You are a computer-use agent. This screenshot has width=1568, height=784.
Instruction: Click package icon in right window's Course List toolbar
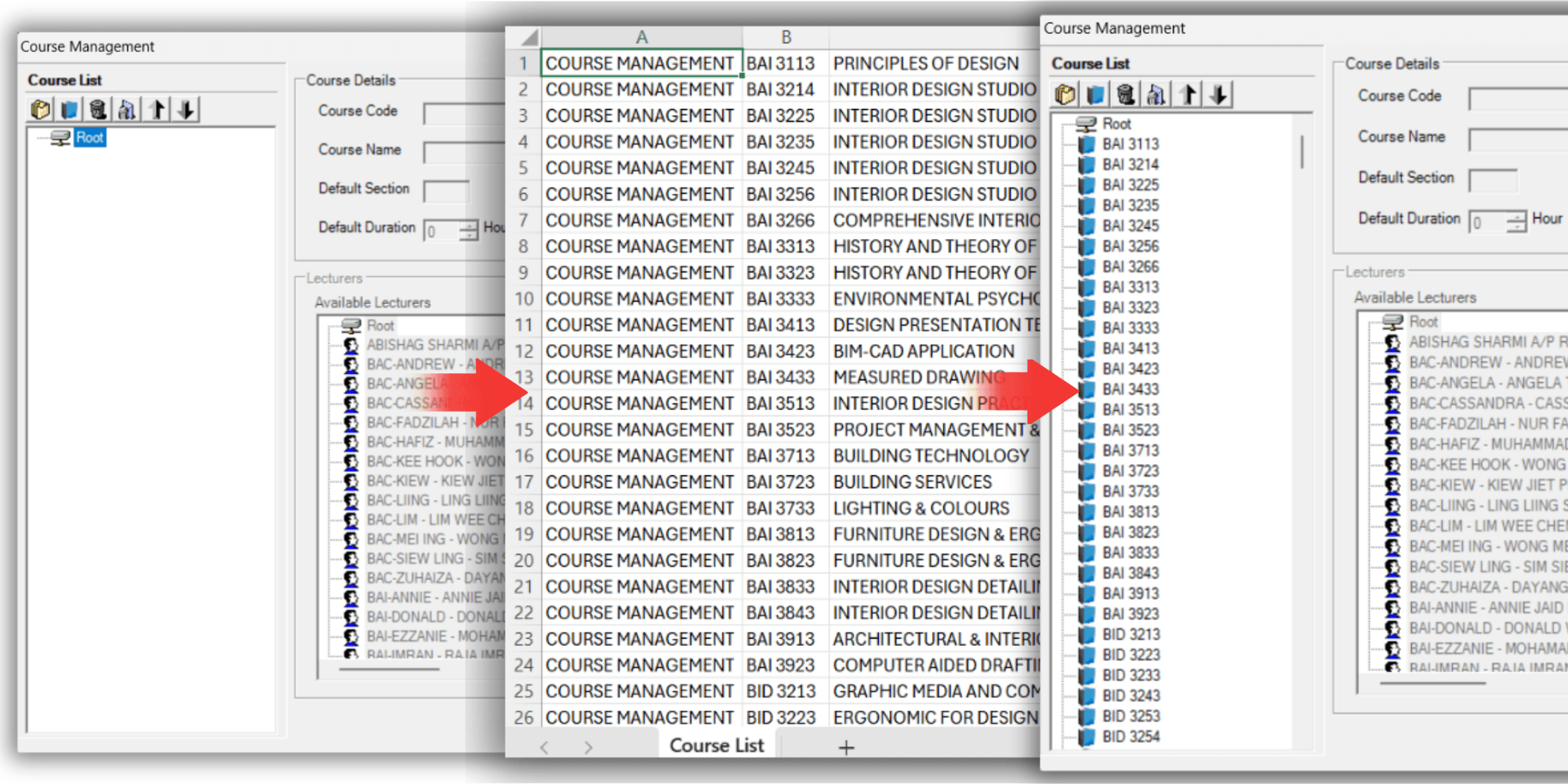(1065, 95)
